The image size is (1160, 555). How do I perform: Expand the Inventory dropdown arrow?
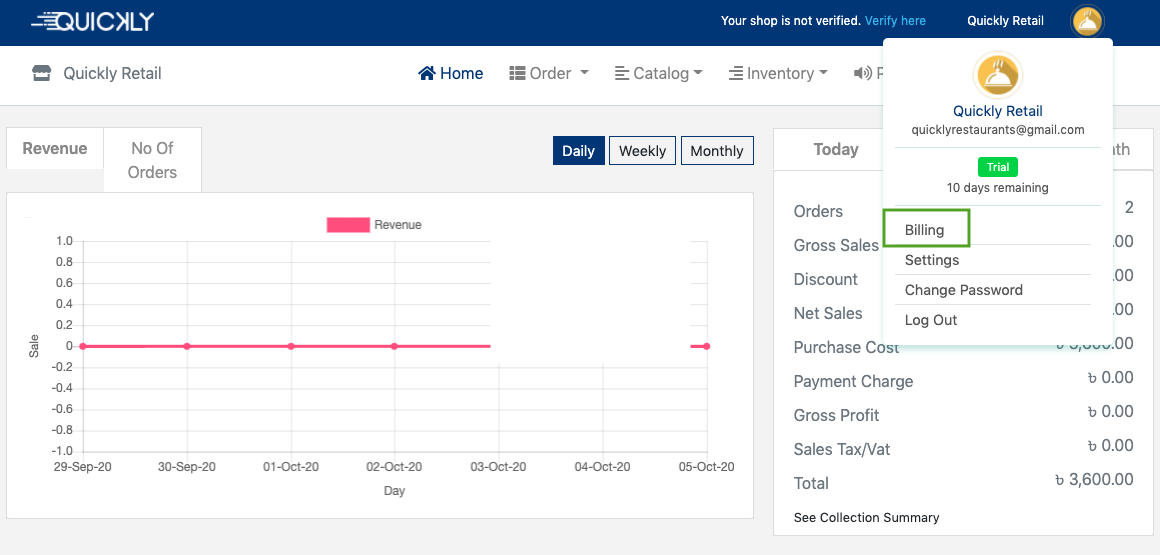click(823, 73)
